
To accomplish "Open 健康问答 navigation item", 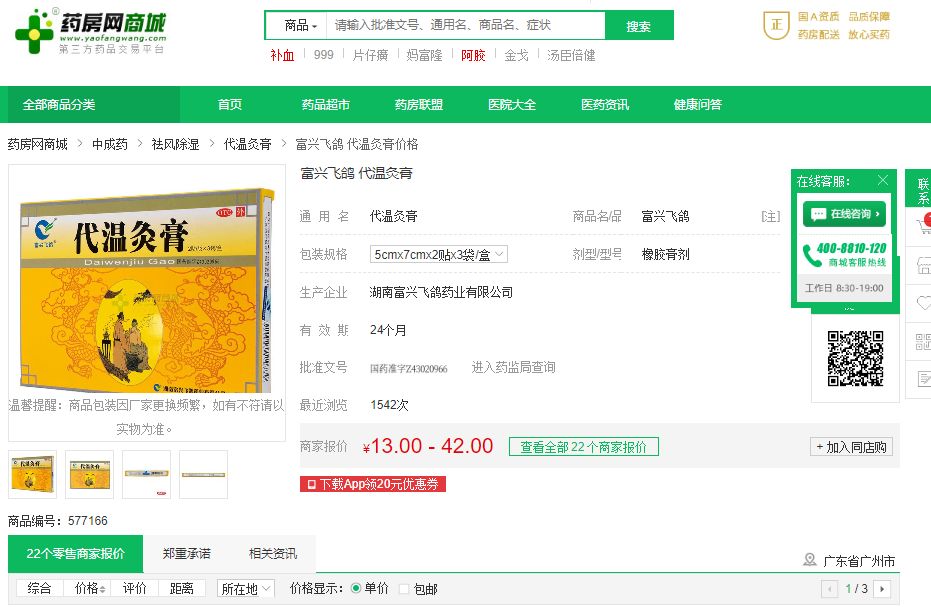I will click(x=698, y=105).
